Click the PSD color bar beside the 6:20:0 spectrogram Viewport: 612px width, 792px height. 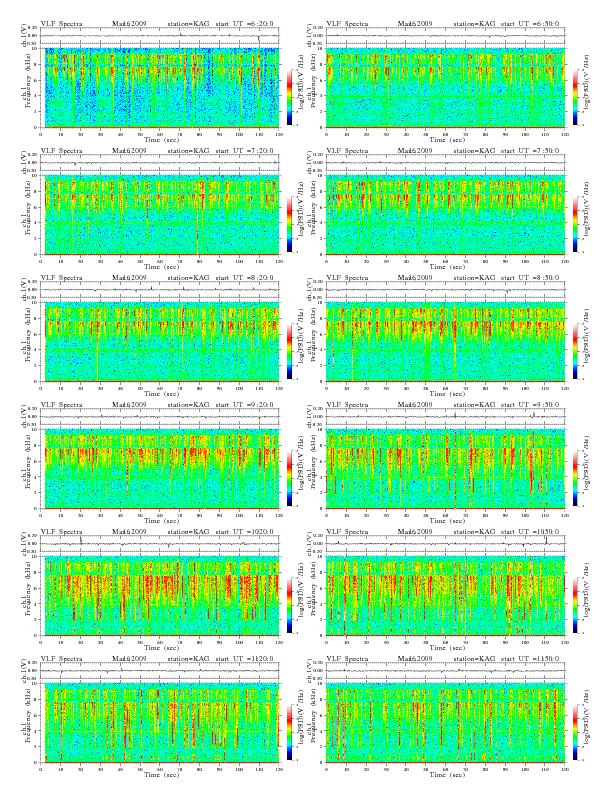(x=289, y=97)
